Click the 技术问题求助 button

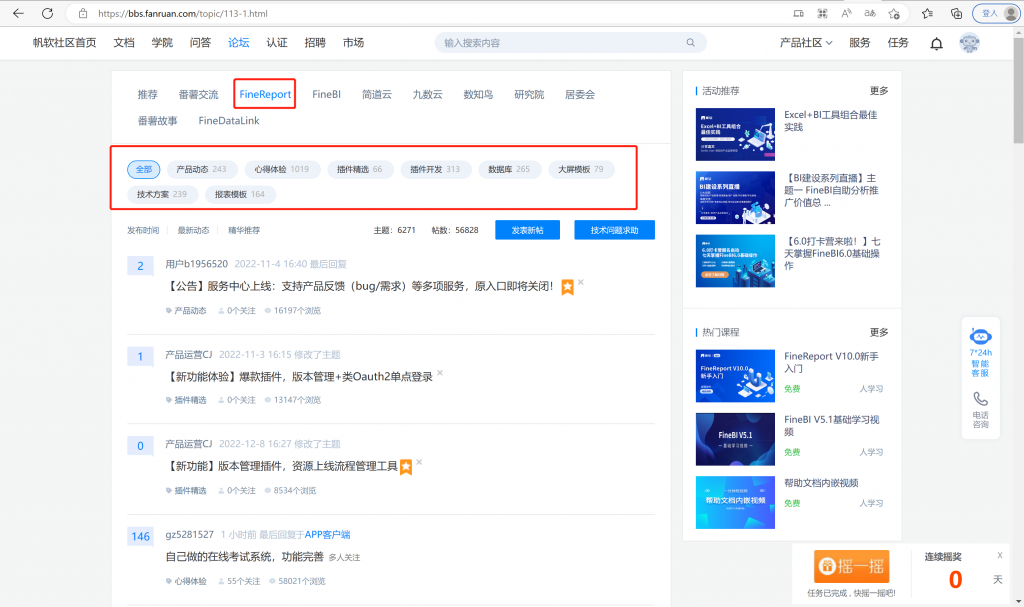click(x=615, y=230)
